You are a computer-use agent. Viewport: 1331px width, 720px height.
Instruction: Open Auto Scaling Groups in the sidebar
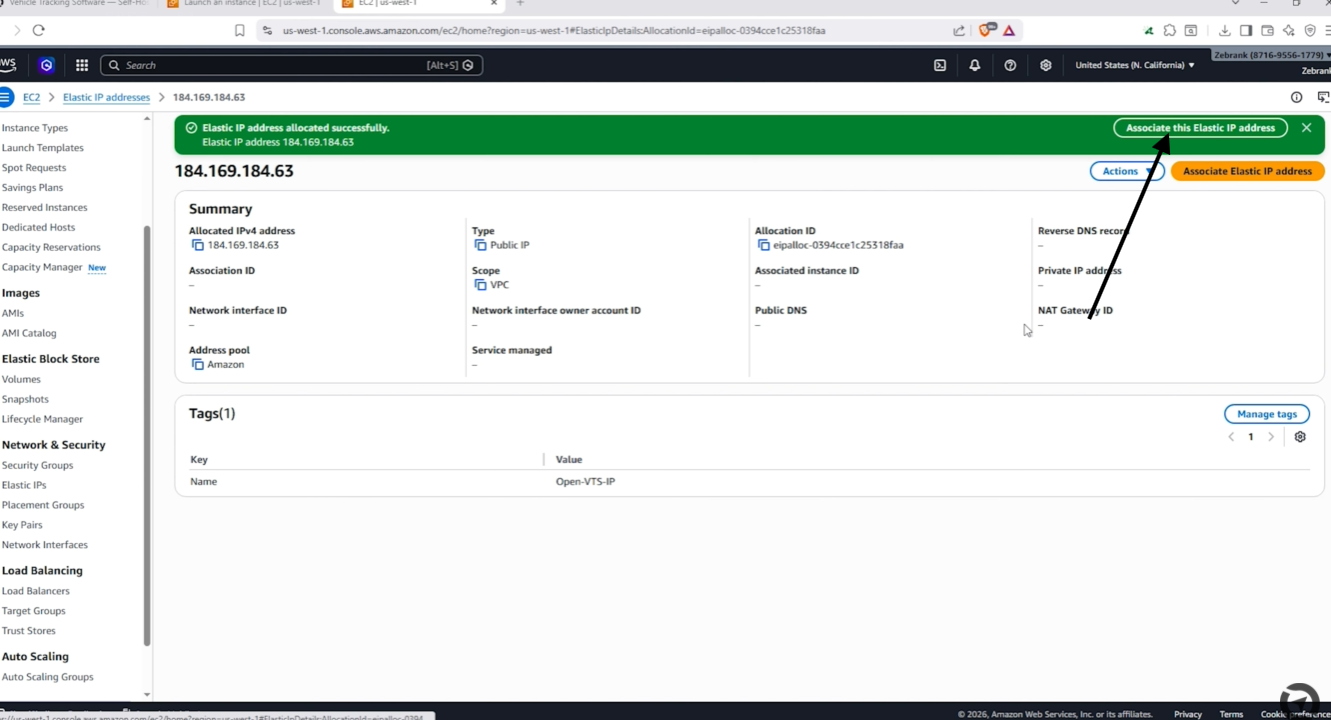point(47,677)
